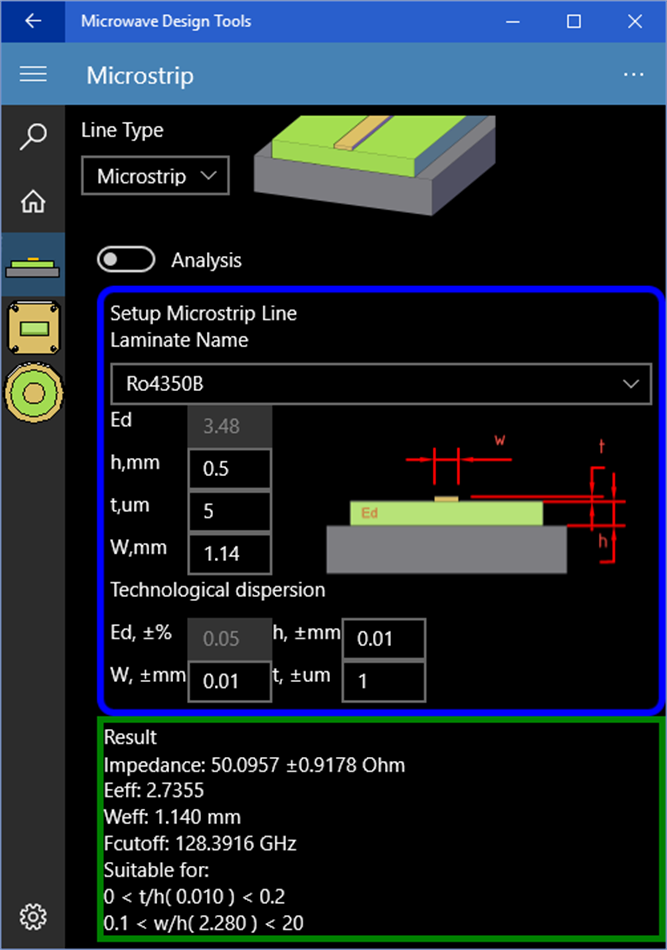Click the 'Microstrip' page title
This screenshot has width=667, height=950.
click(x=140, y=76)
